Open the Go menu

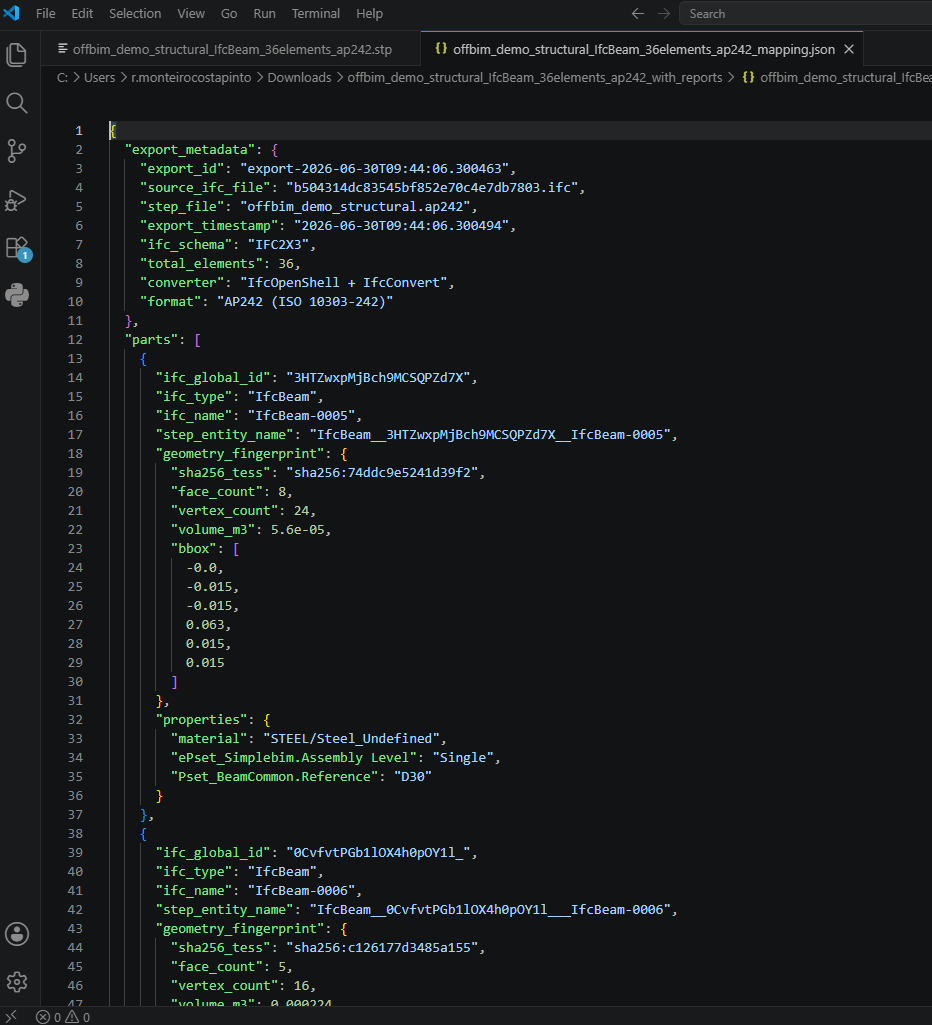[x=229, y=14]
